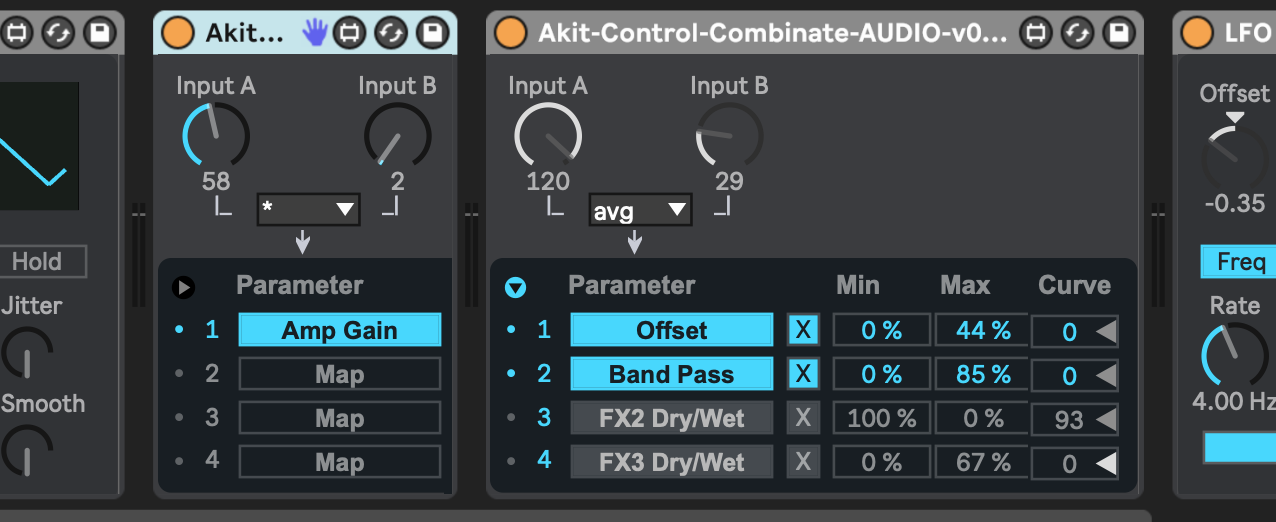This screenshot has width=1276, height=522.
Task: Click the Map button in slot 2
Action: pos(339,375)
